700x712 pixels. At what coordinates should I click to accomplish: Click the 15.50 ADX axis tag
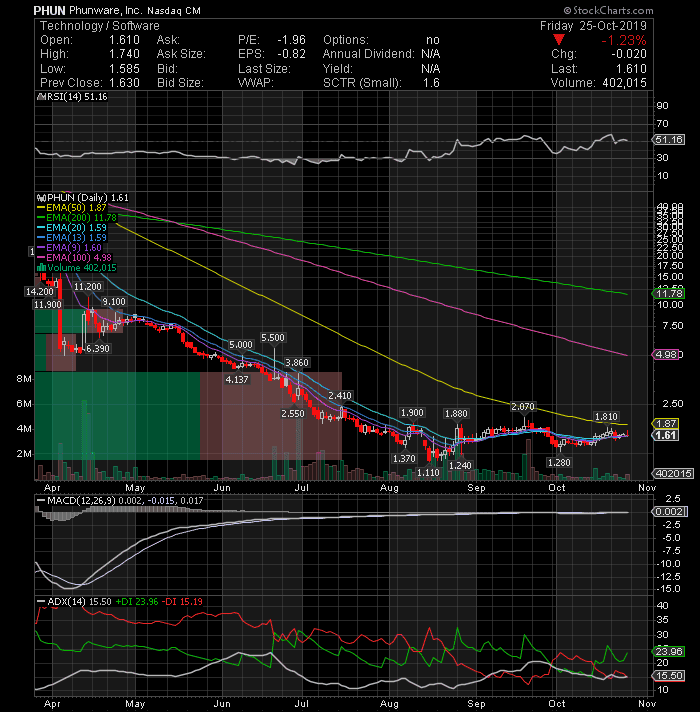[669, 676]
